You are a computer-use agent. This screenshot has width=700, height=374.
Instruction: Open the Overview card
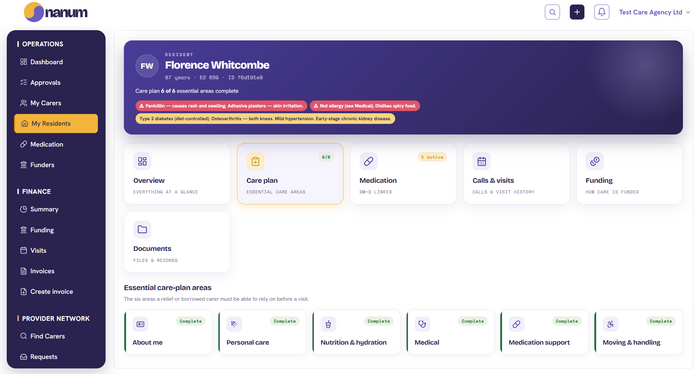coord(177,174)
